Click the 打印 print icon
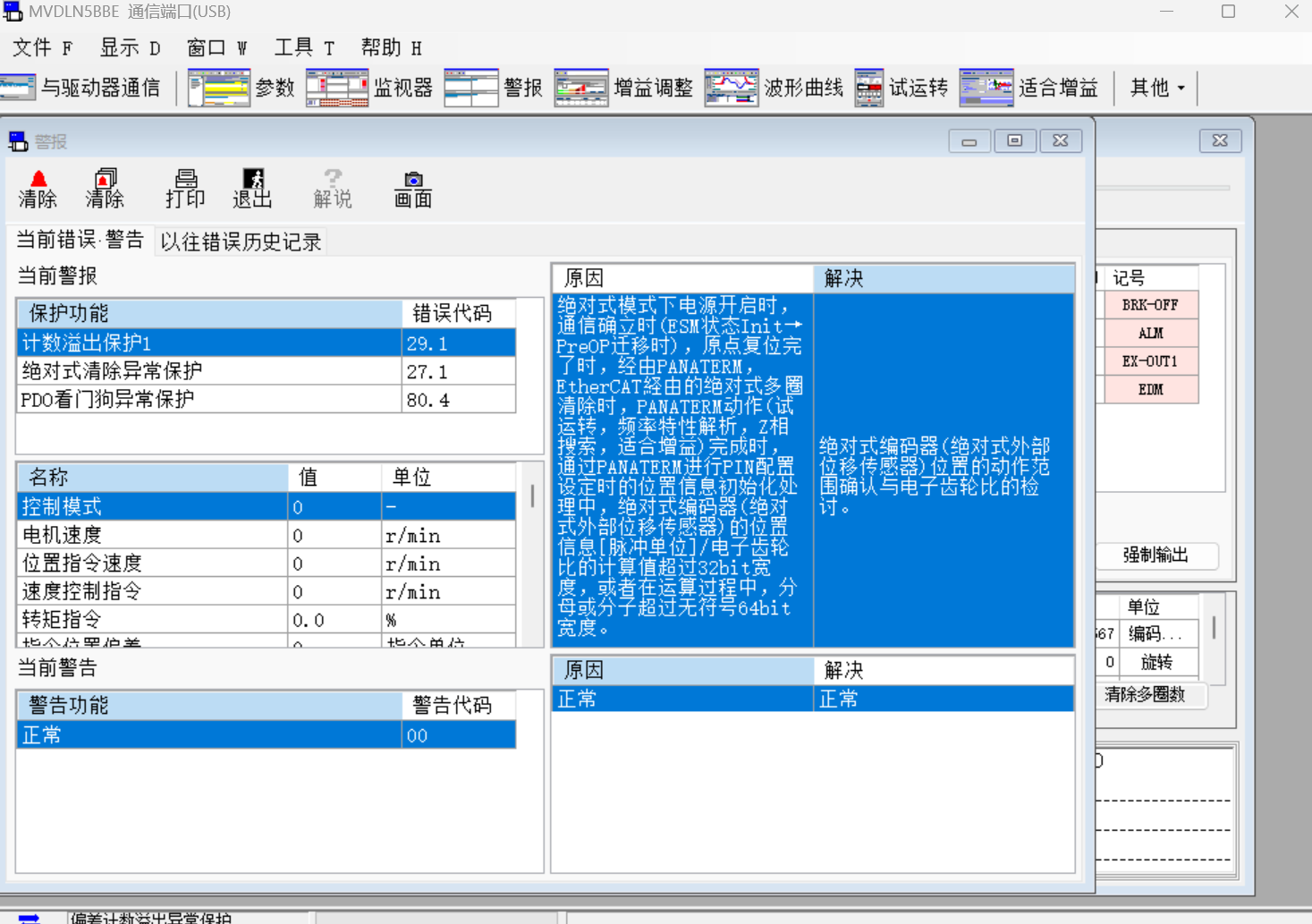Screen dimensions: 1312x924 (185, 189)
